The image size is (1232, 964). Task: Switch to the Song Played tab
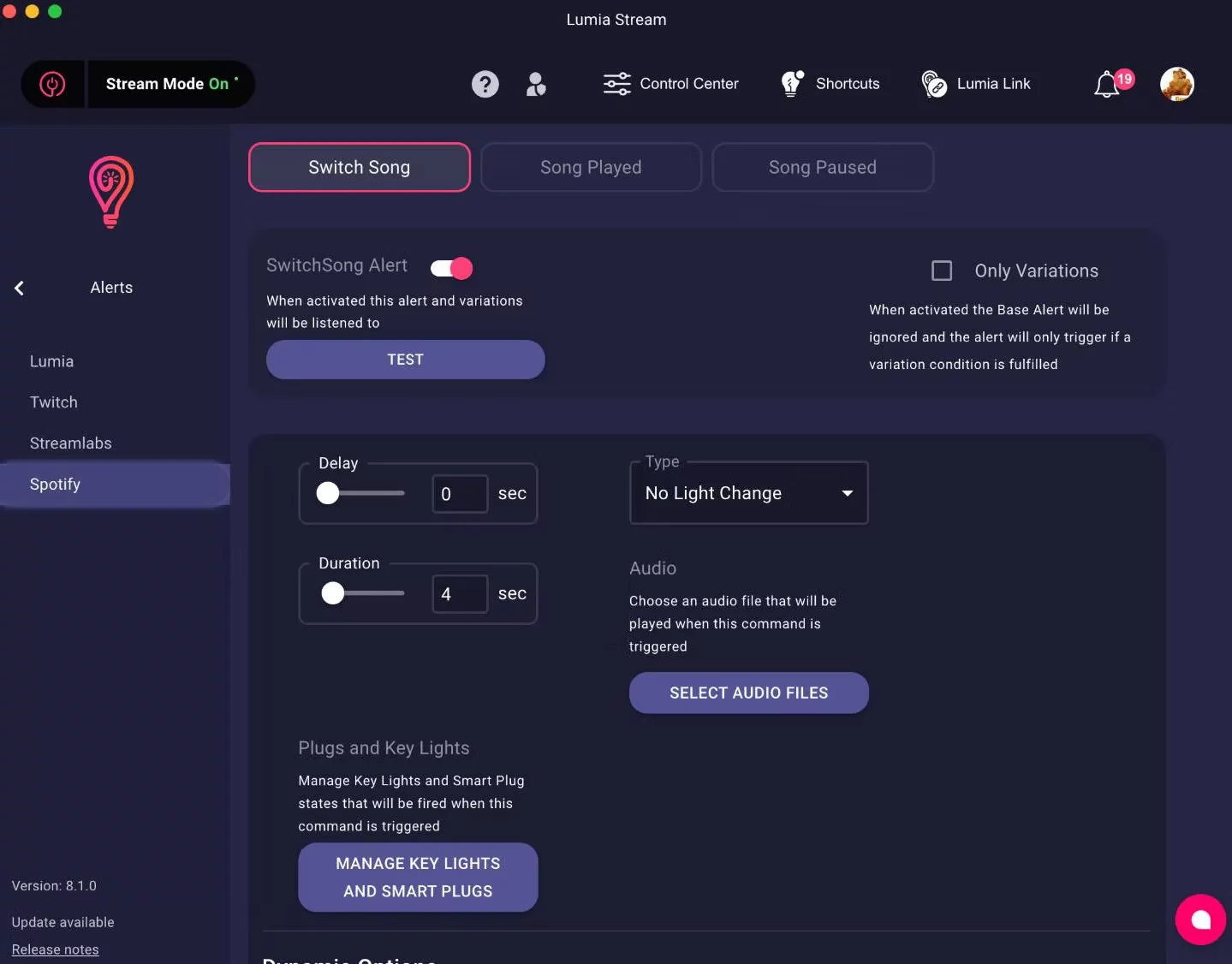pos(591,167)
